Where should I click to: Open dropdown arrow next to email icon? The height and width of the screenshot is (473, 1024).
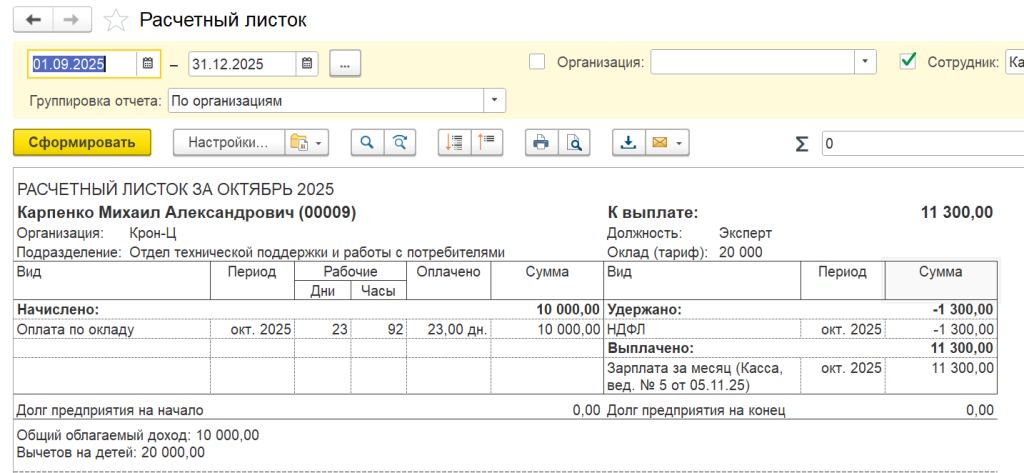coord(680,142)
